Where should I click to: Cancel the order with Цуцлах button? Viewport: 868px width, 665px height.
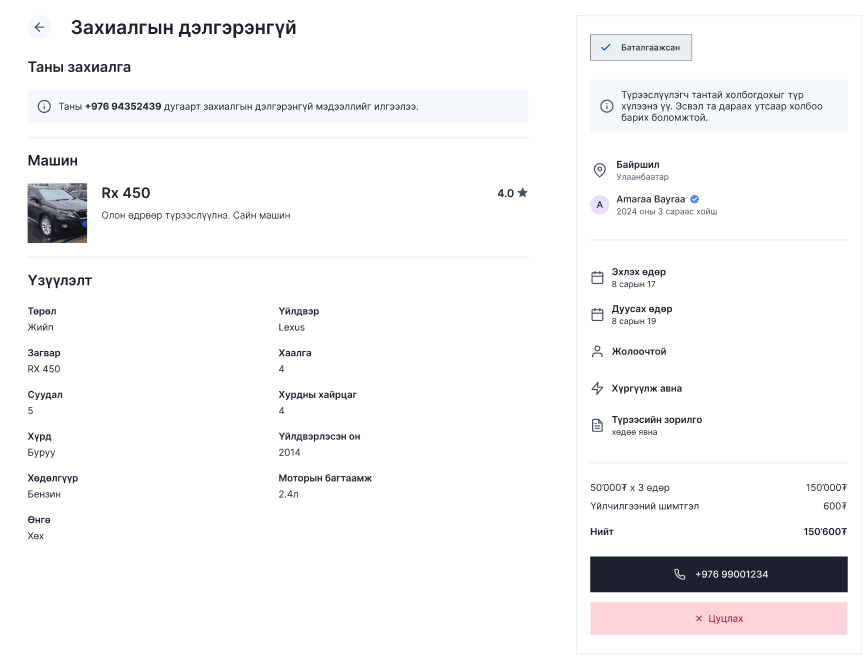[x=719, y=618]
